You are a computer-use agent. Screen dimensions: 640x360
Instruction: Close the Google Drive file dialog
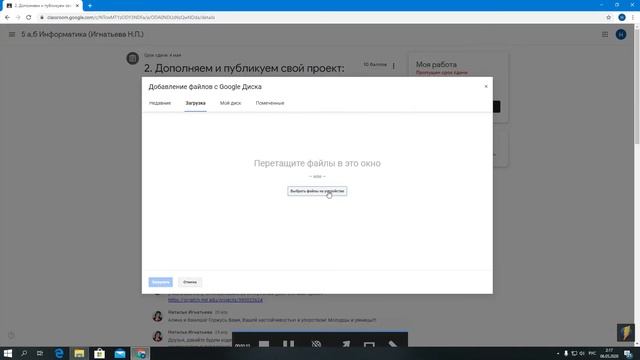(486, 87)
